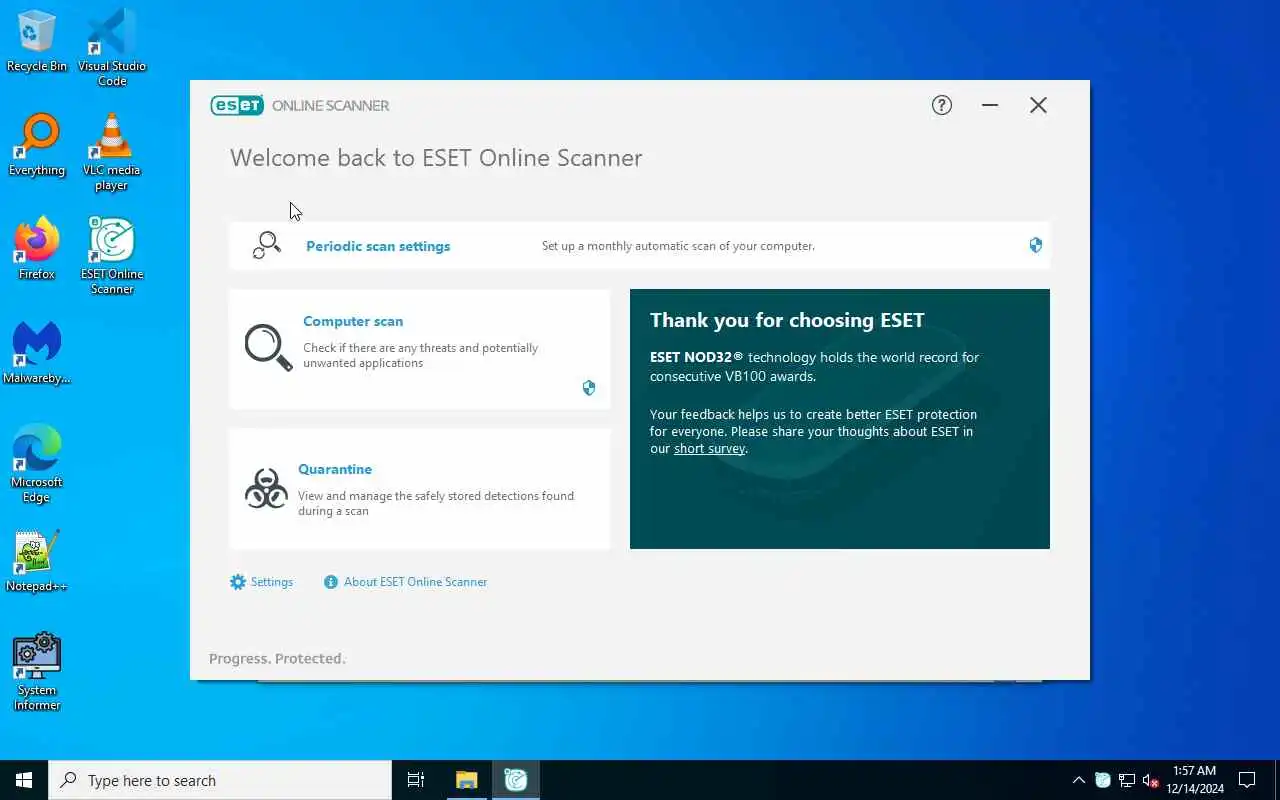Select Notepad++ desktop icon
1280x800 pixels.
37,561
